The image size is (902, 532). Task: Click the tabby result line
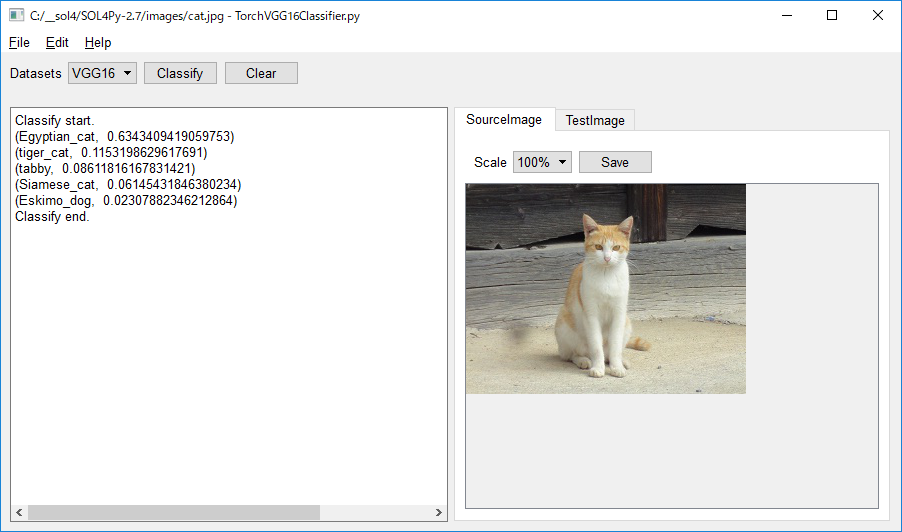(105, 169)
